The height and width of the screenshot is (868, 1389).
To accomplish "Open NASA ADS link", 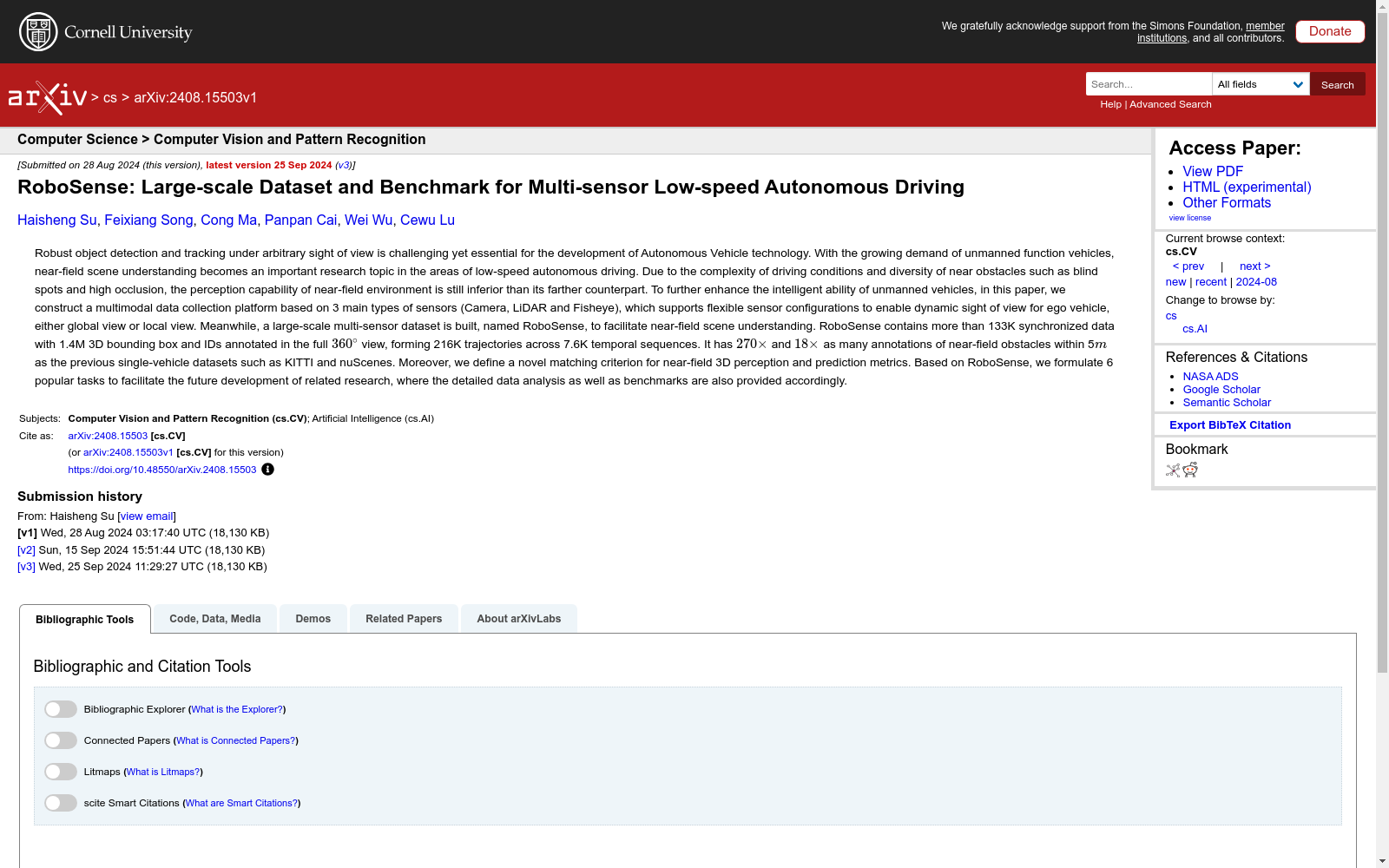I will coord(1210,377).
